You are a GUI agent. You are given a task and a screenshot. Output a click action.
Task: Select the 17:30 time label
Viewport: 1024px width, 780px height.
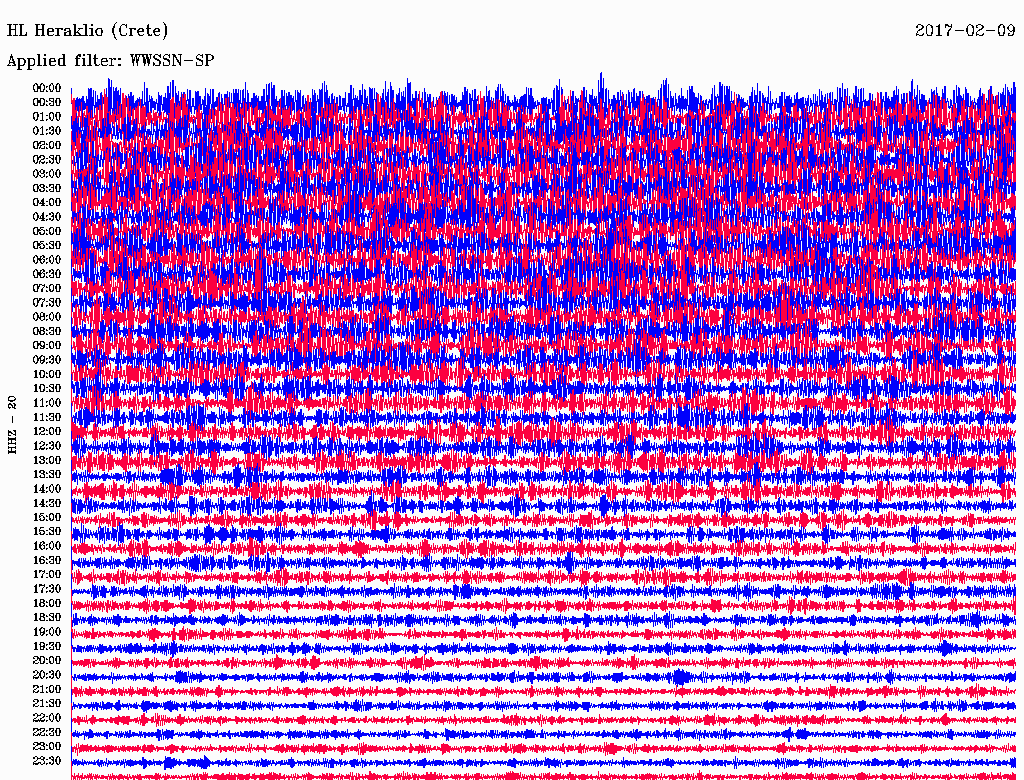(x=47, y=589)
